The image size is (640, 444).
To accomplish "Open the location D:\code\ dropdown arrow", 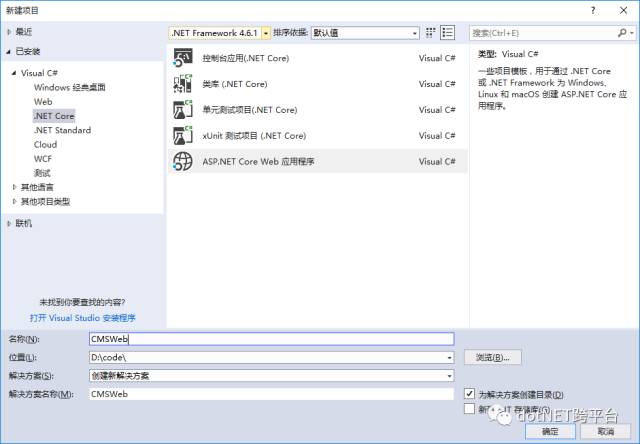I will 449,357.
